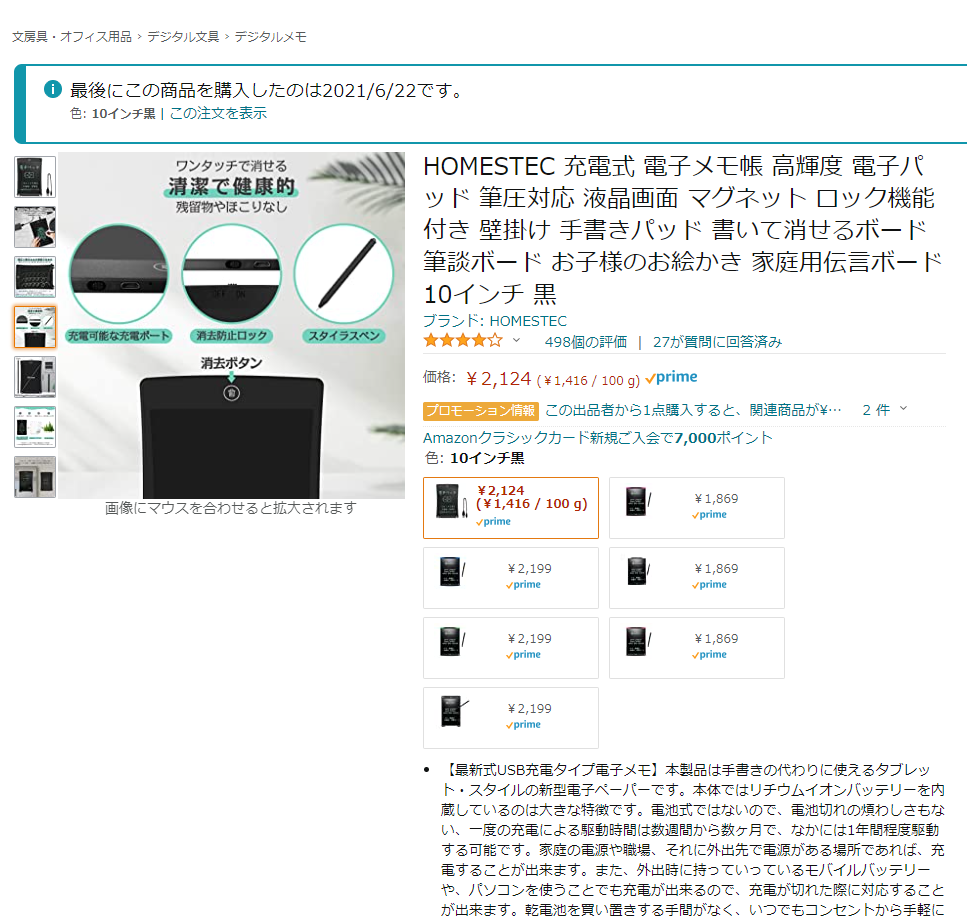Image resolution: width=967 pixels, height=920 pixels.
Task: Select the second-row ¥2,199 variant swatch
Action: point(511,578)
